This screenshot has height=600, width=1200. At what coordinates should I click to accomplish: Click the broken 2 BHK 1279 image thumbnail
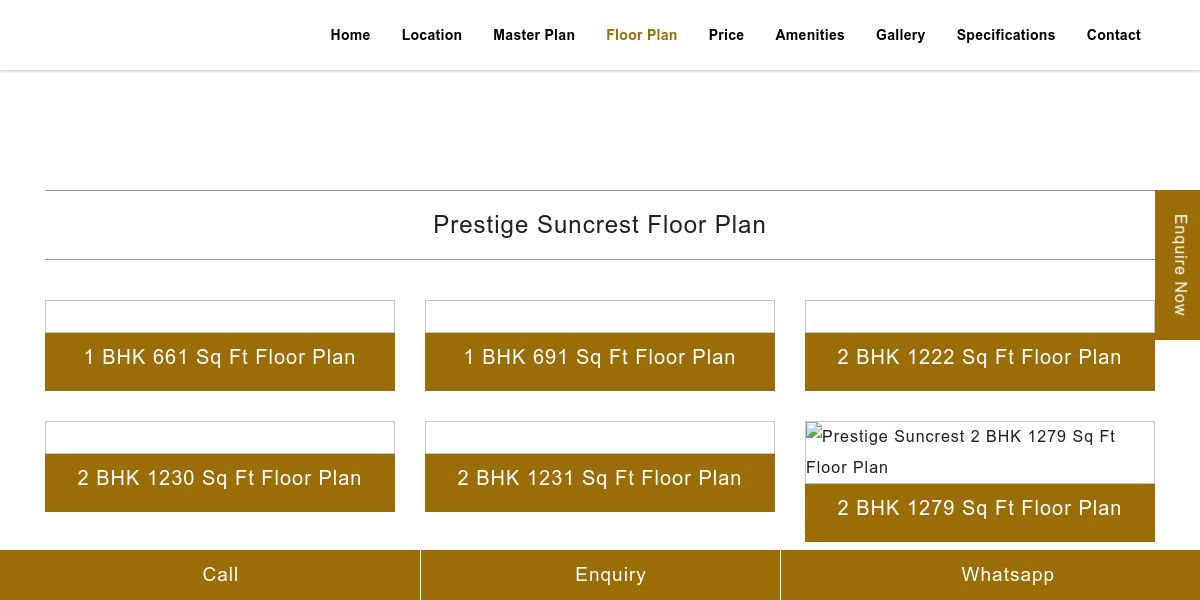[x=980, y=452]
